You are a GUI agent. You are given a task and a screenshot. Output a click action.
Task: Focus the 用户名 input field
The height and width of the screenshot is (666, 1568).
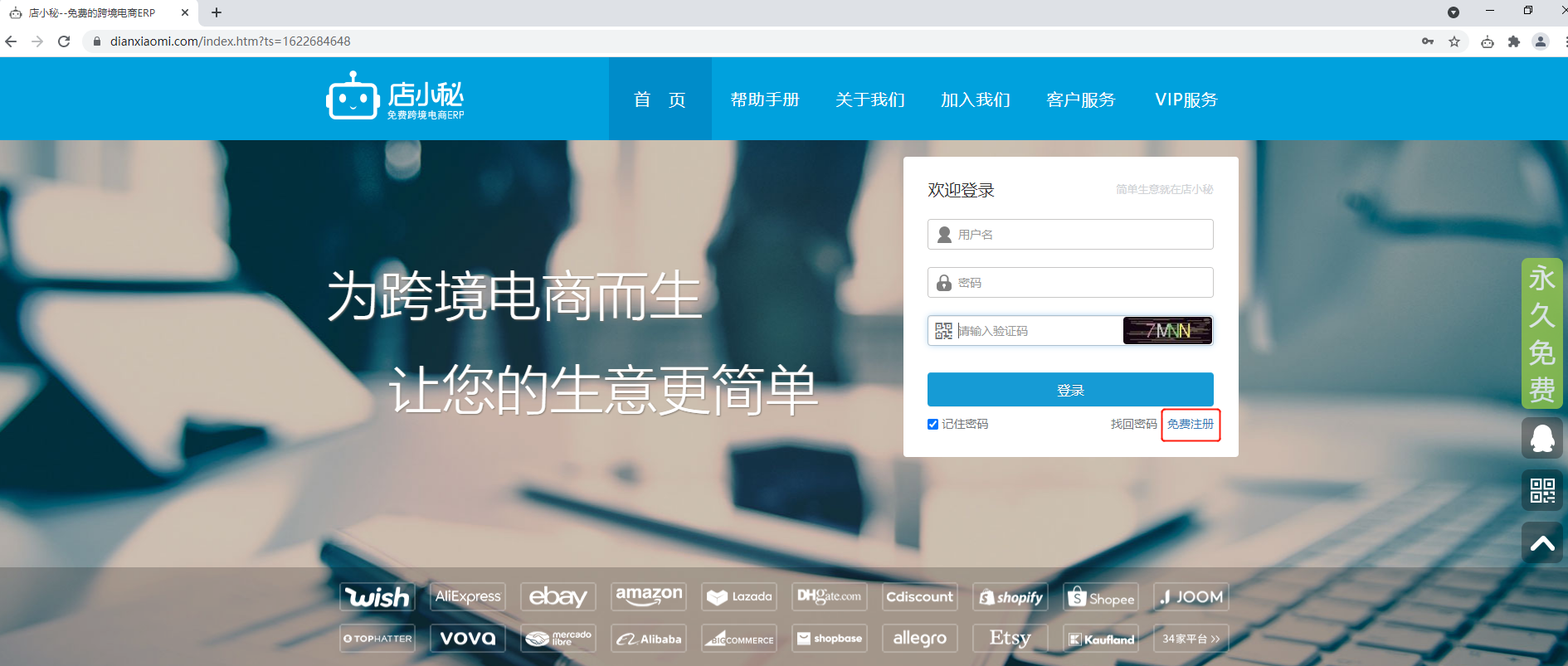[1070, 235]
